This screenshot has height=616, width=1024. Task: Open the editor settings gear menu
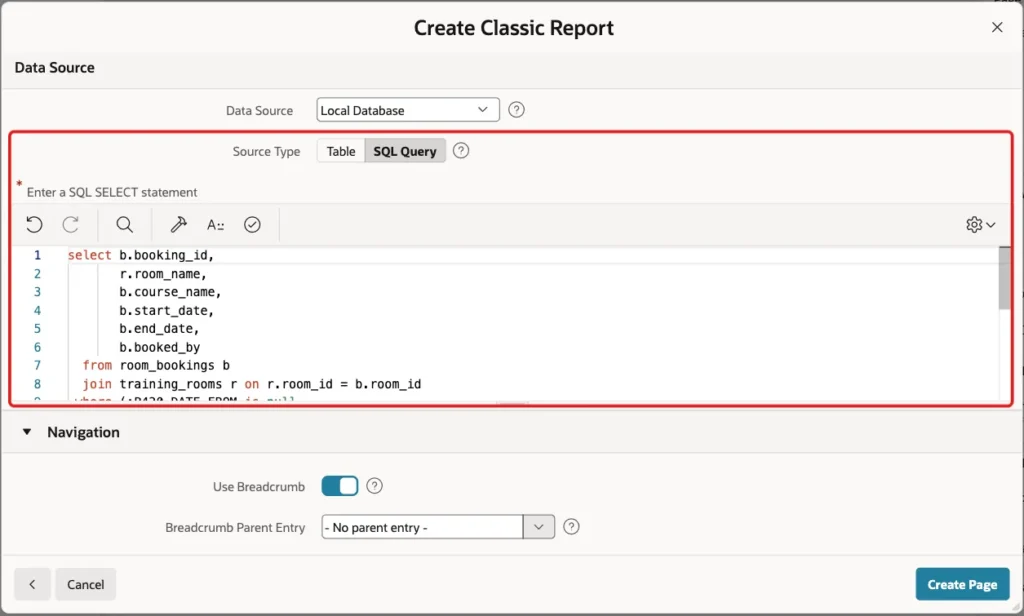[980, 225]
